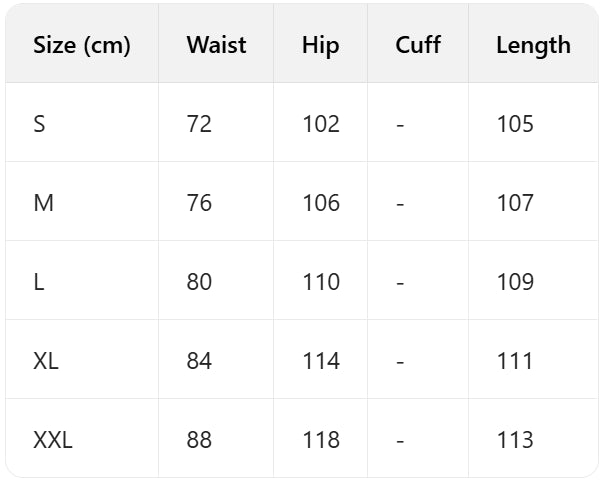This screenshot has height=480, width=614.
Task: Select hip value 106 in M row
Action: coord(321,203)
